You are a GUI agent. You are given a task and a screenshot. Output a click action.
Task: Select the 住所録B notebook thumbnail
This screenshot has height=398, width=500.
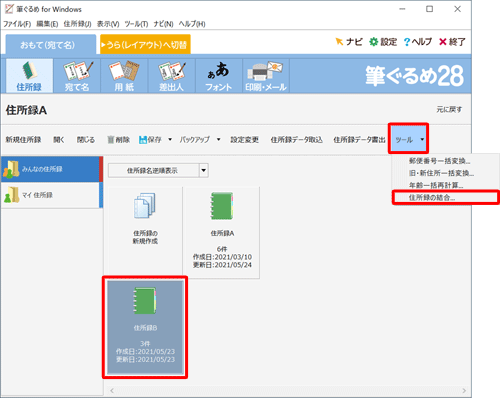145,327
